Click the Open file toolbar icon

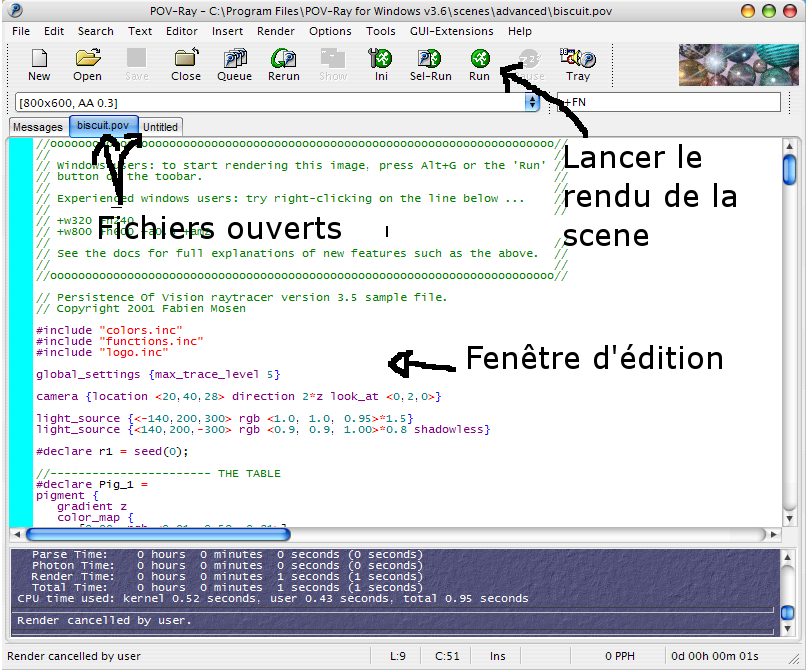87,63
